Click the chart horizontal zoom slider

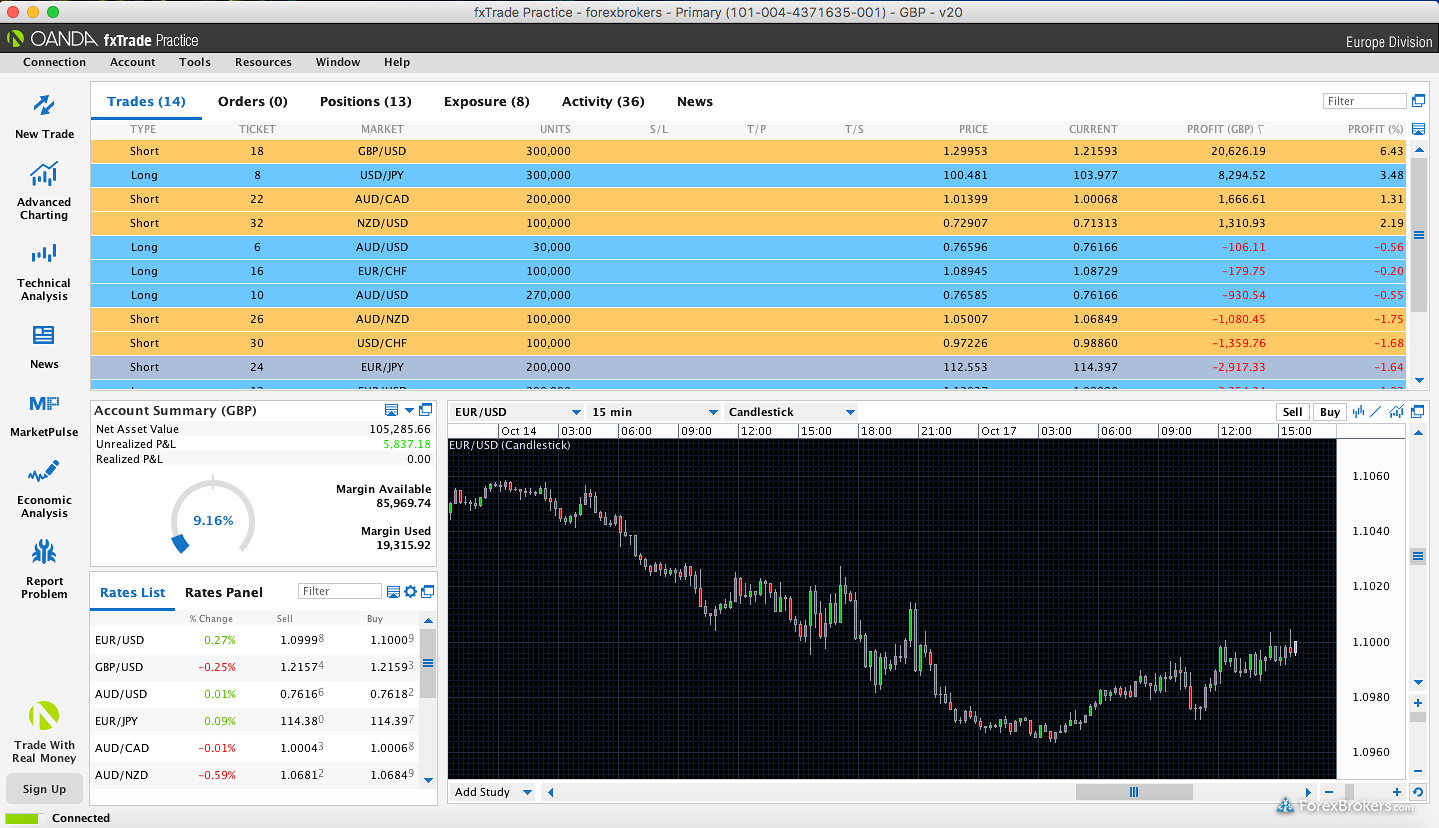coord(1351,792)
